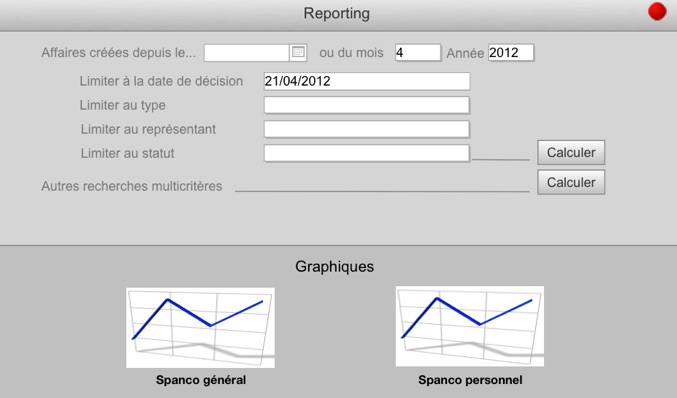Select the ou du mois field showing 4
The width and height of the screenshot is (677, 398).
pos(418,53)
